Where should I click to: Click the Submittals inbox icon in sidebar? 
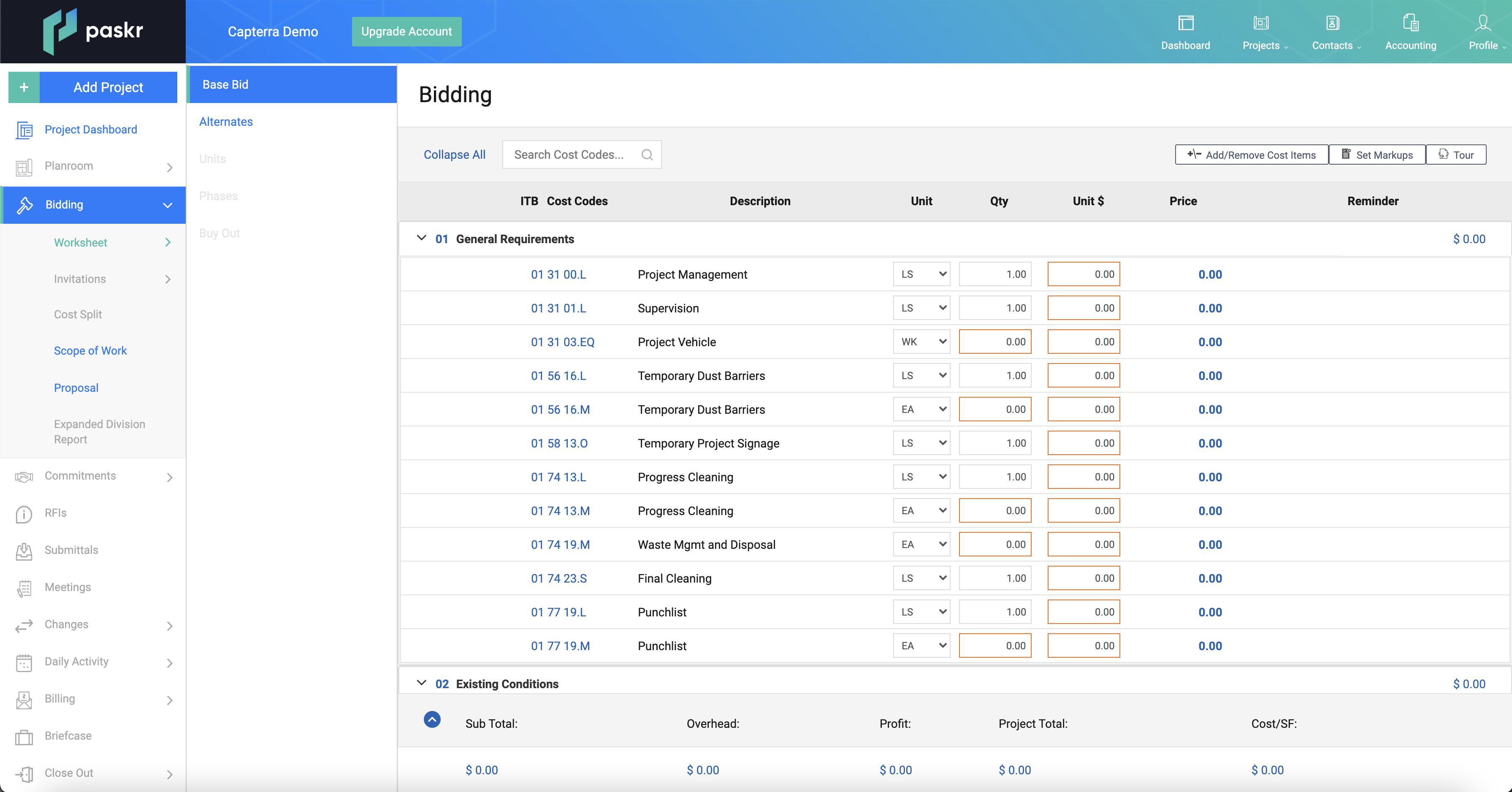click(24, 551)
